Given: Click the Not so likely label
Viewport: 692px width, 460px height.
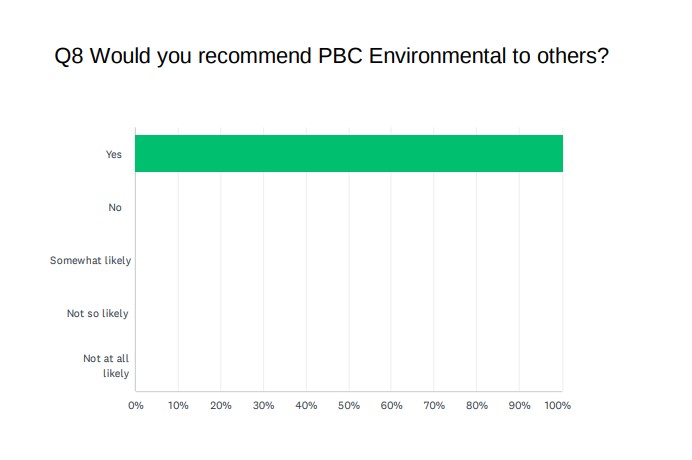Looking at the screenshot, I should click(x=98, y=313).
